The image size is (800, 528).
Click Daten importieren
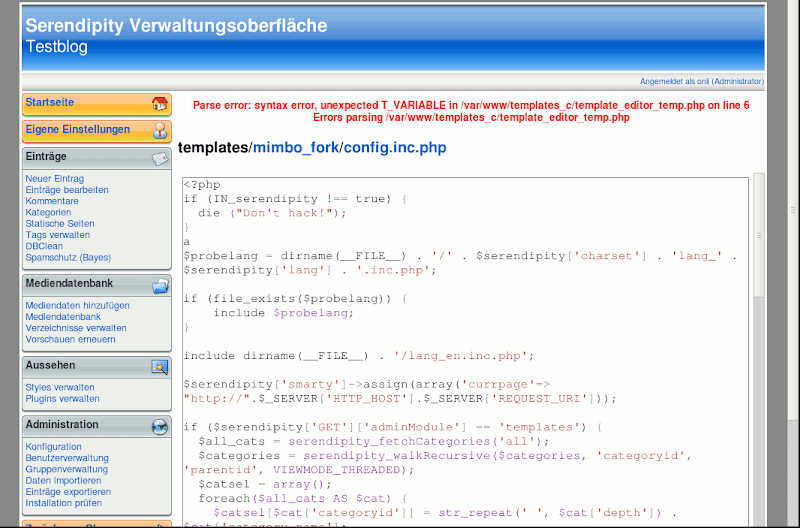pos(63,481)
